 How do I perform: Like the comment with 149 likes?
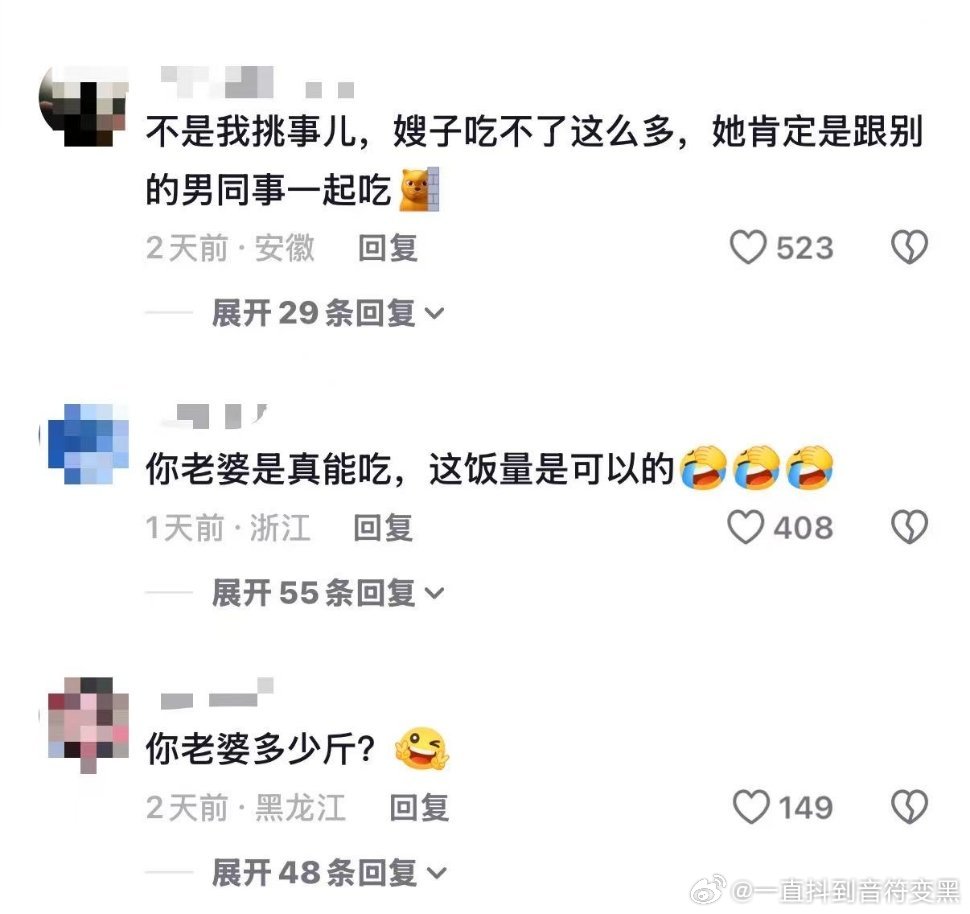click(751, 807)
